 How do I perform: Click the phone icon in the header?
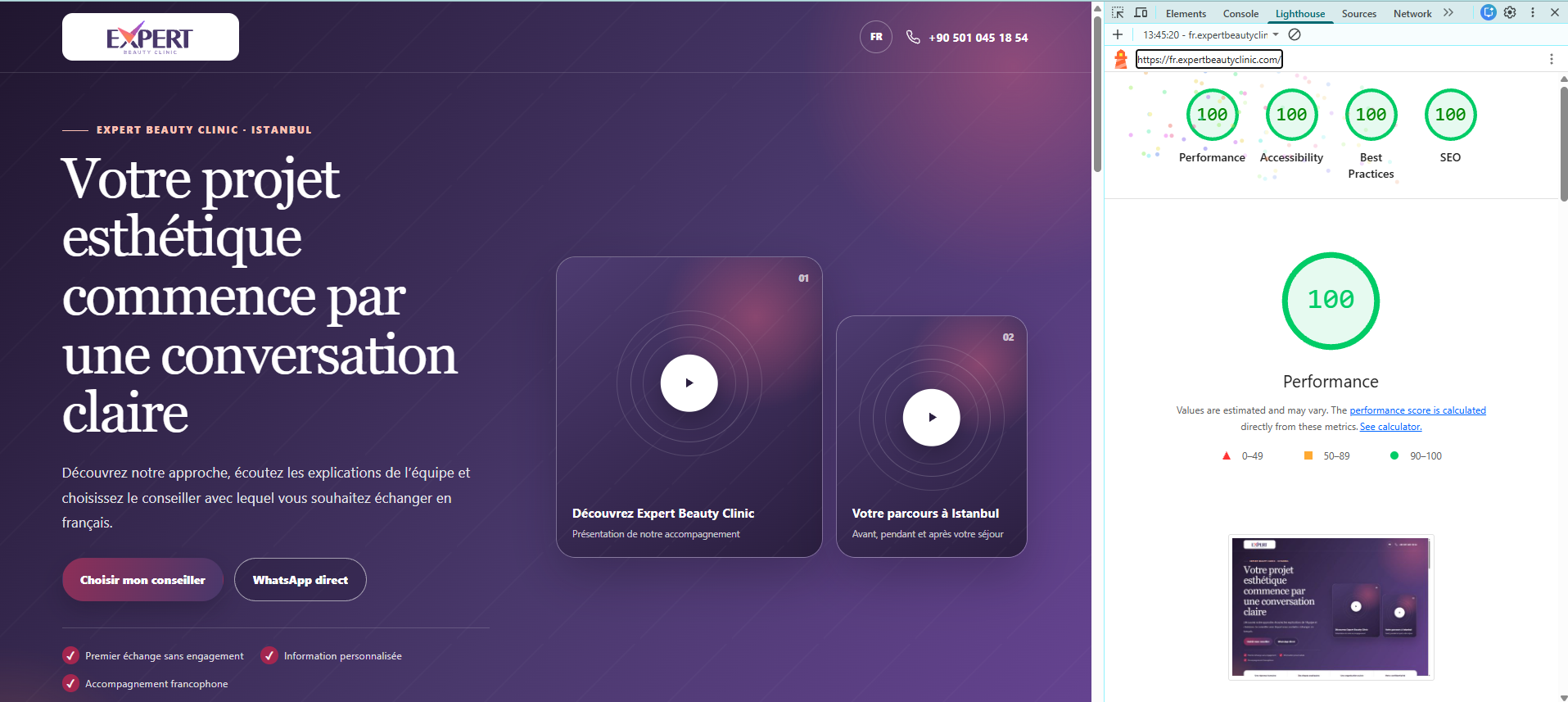point(913,37)
